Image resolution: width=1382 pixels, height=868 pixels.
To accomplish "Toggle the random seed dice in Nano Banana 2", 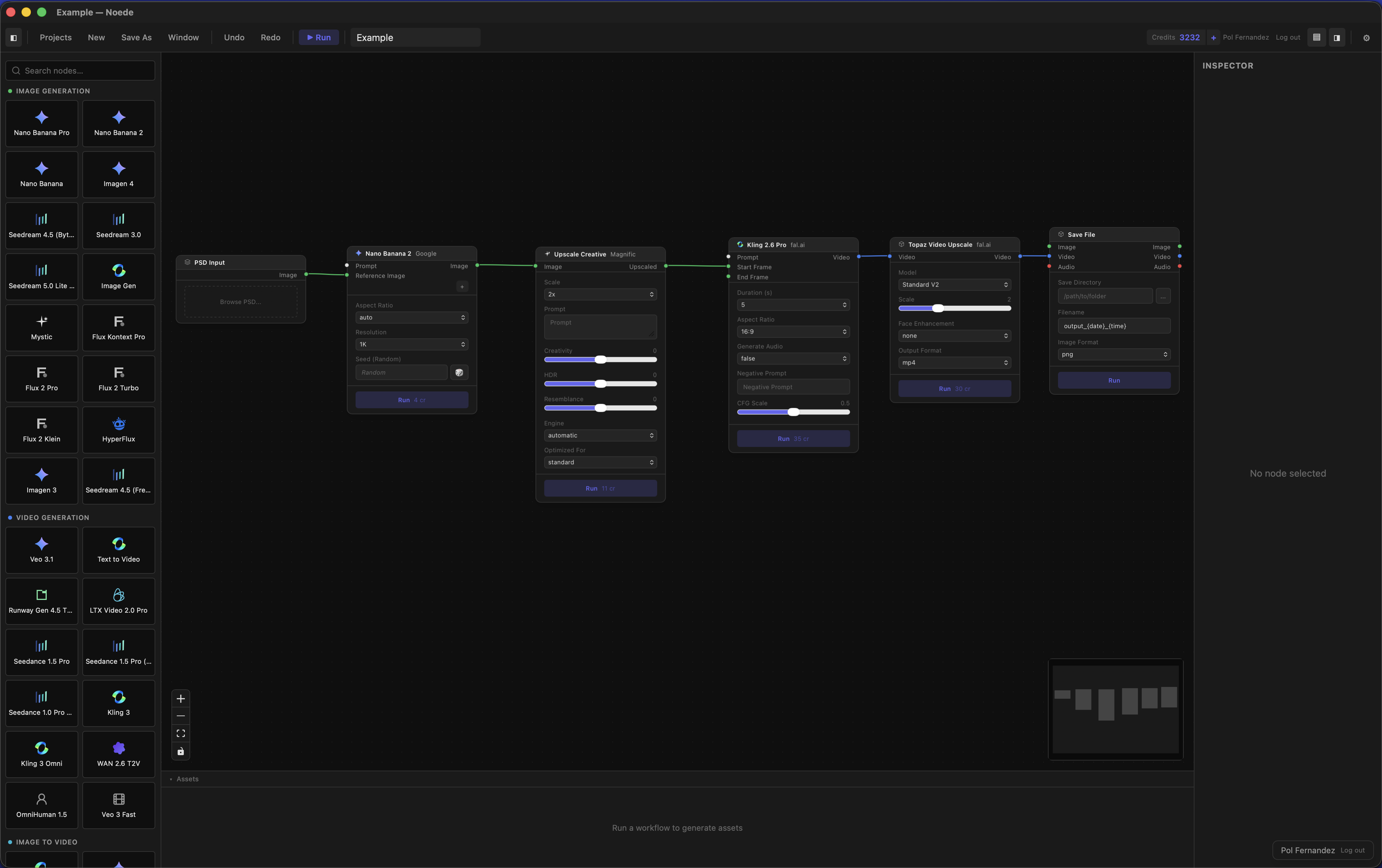I will coord(458,372).
